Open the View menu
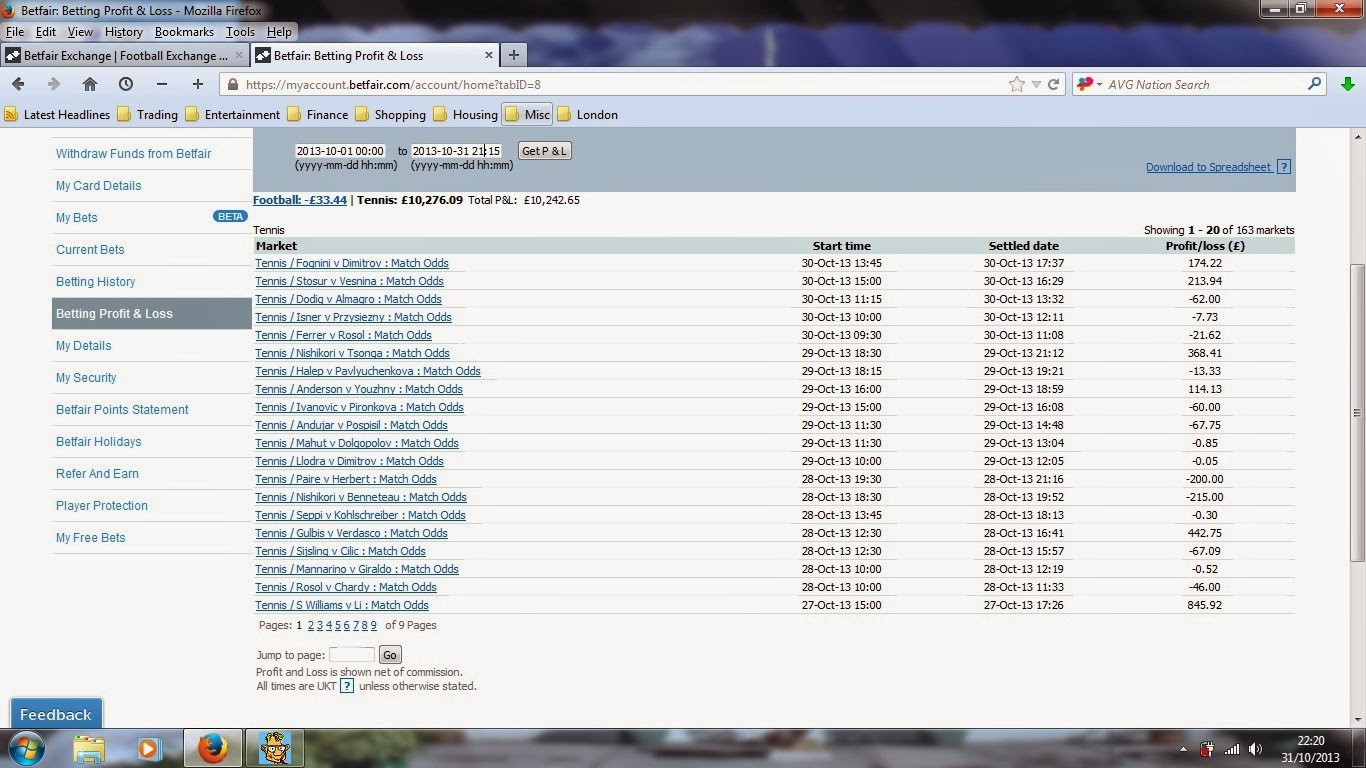This screenshot has height=768, width=1366. [80, 32]
